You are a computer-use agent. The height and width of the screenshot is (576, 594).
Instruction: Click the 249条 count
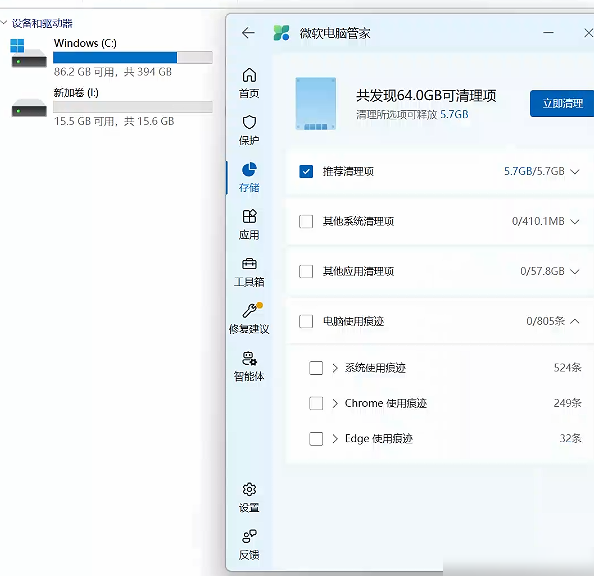(567, 403)
